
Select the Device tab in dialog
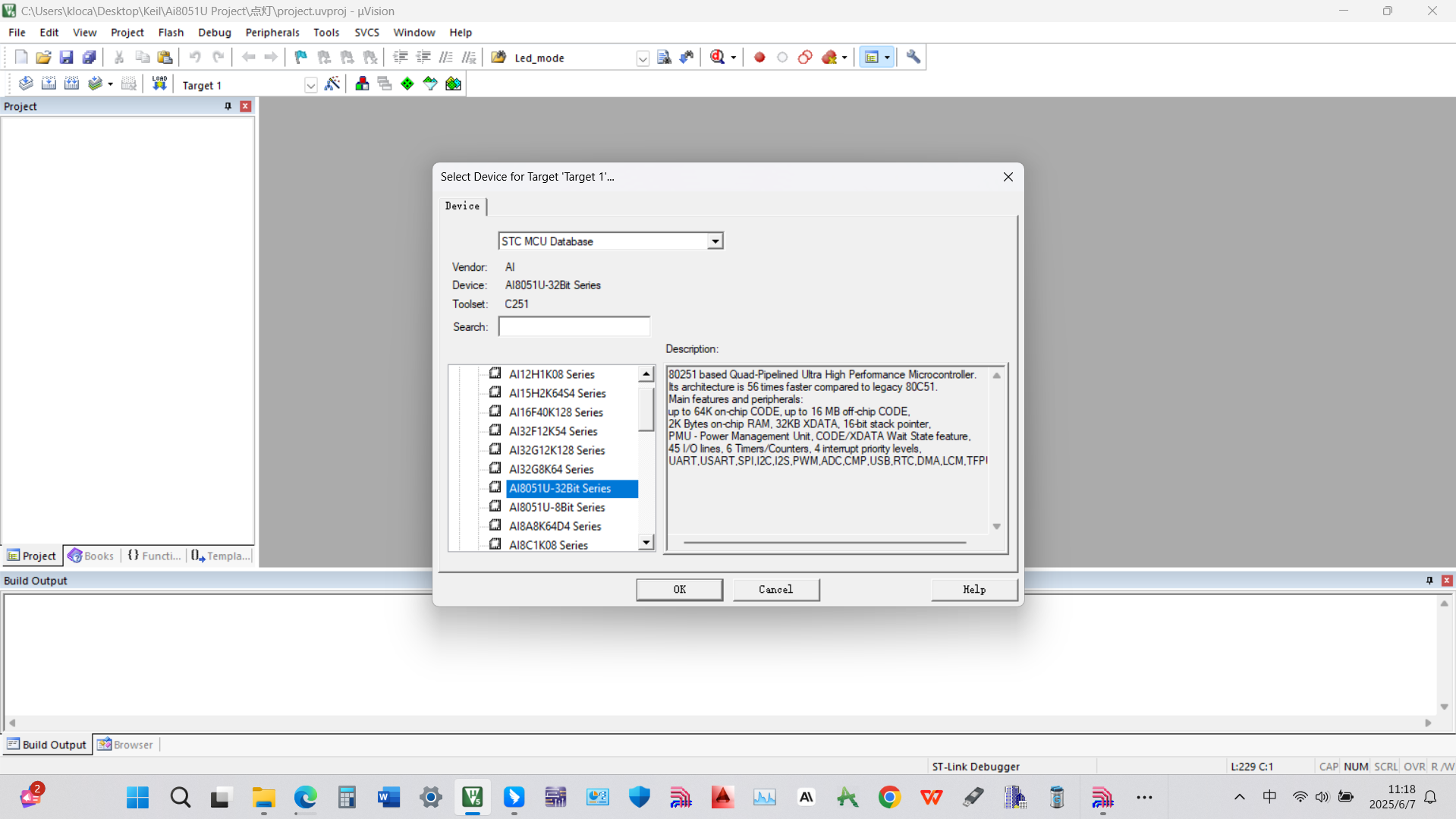click(x=462, y=206)
